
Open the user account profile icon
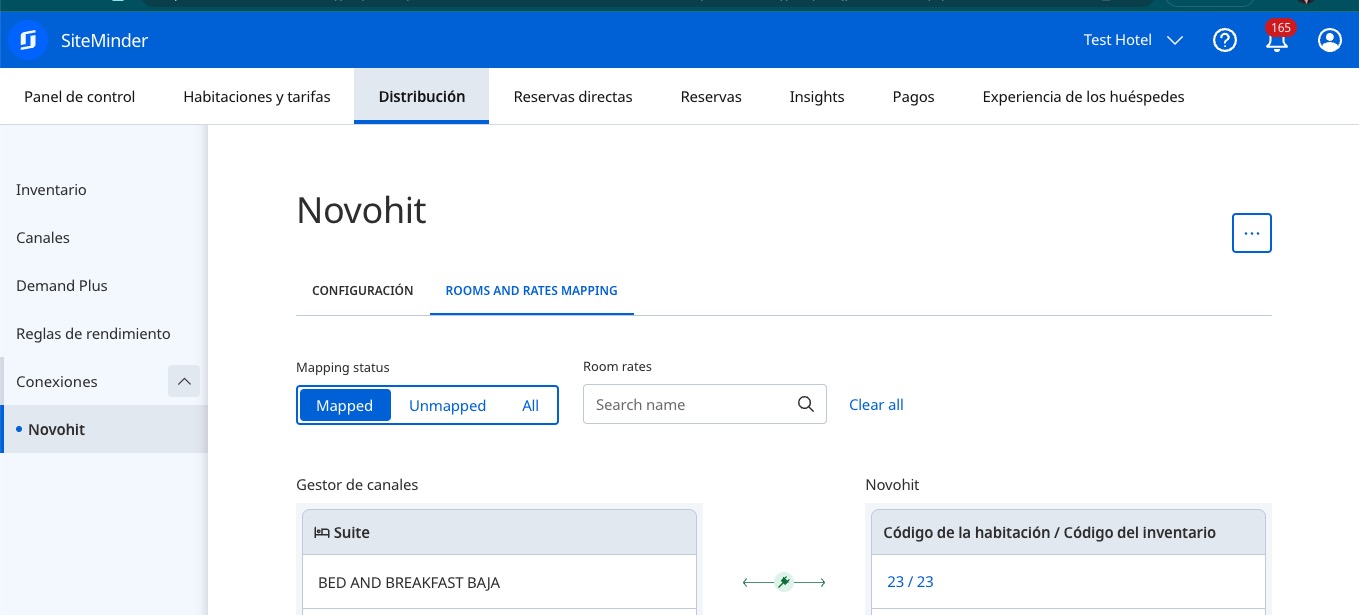(1329, 40)
